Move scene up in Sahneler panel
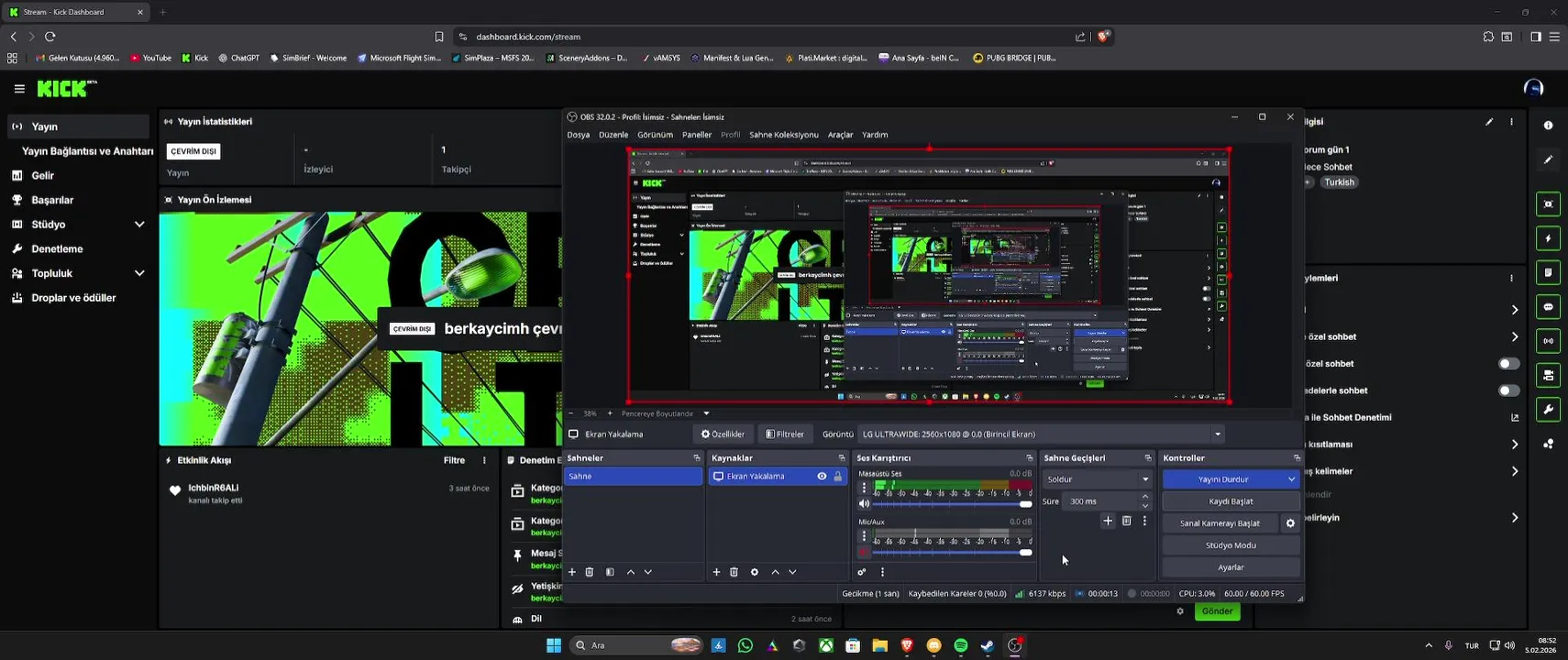The image size is (1568, 660). pyautogui.click(x=631, y=572)
